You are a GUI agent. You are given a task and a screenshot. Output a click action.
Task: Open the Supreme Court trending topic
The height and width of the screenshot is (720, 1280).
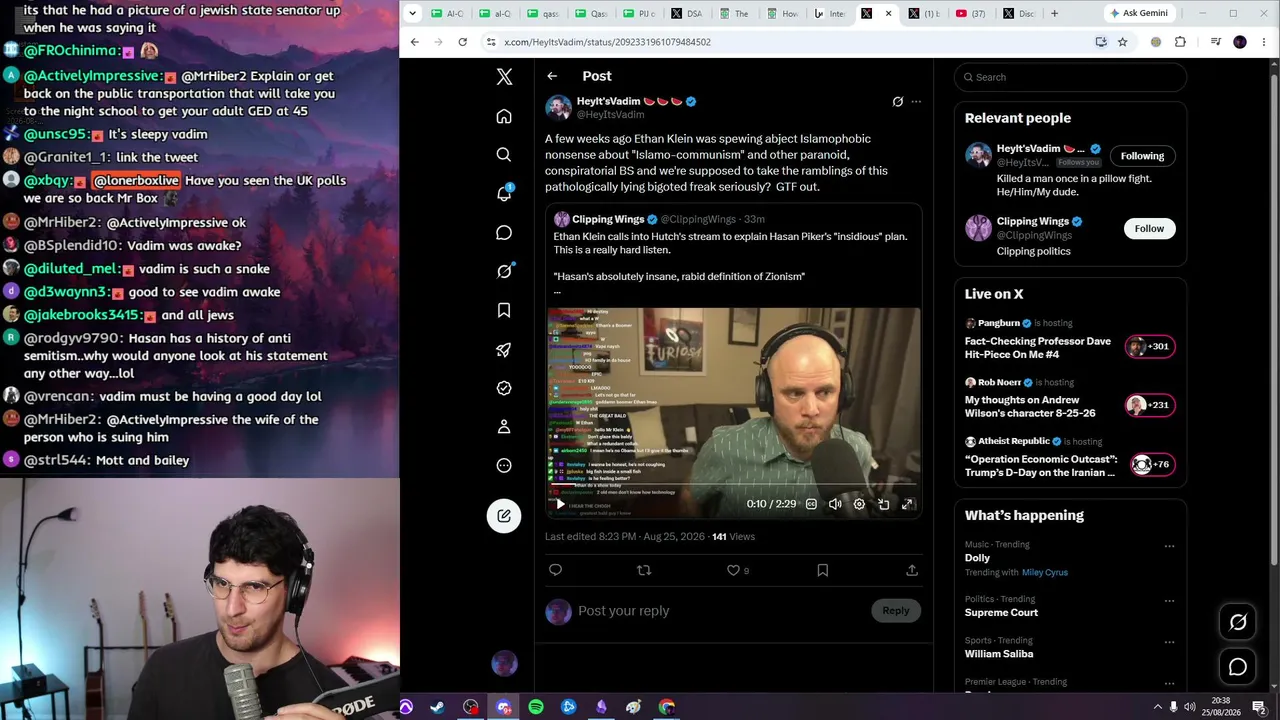1001,613
